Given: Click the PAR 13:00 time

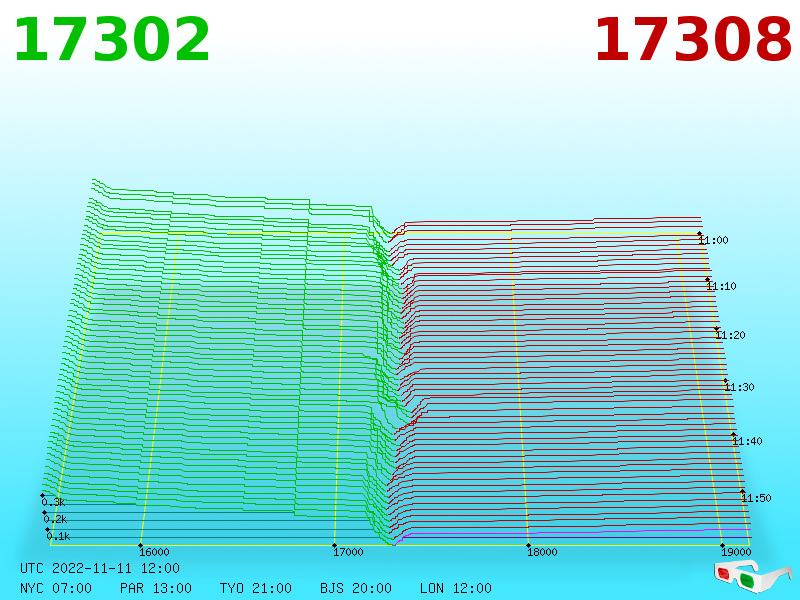Looking at the screenshot, I should [x=156, y=588].
